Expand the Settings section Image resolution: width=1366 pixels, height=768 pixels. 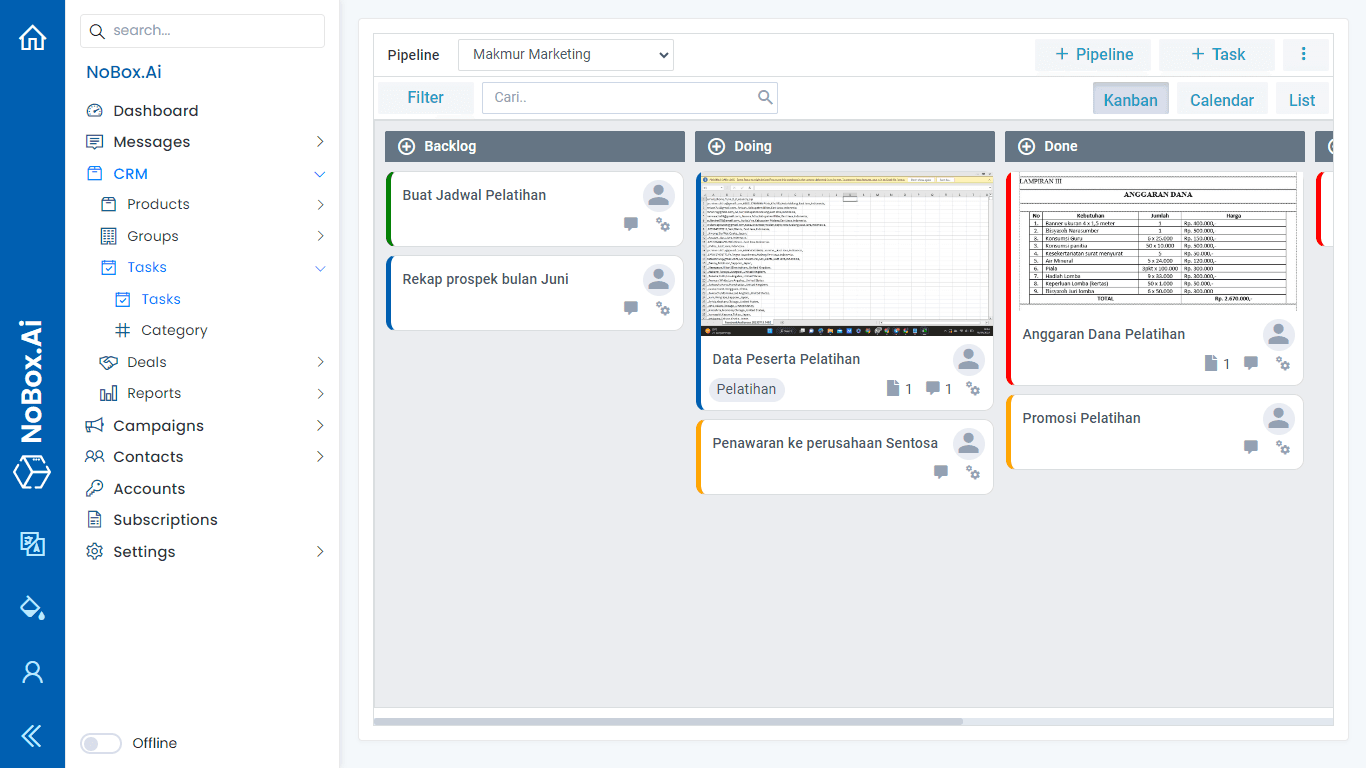pyautogui.click(x=319, y=551)
